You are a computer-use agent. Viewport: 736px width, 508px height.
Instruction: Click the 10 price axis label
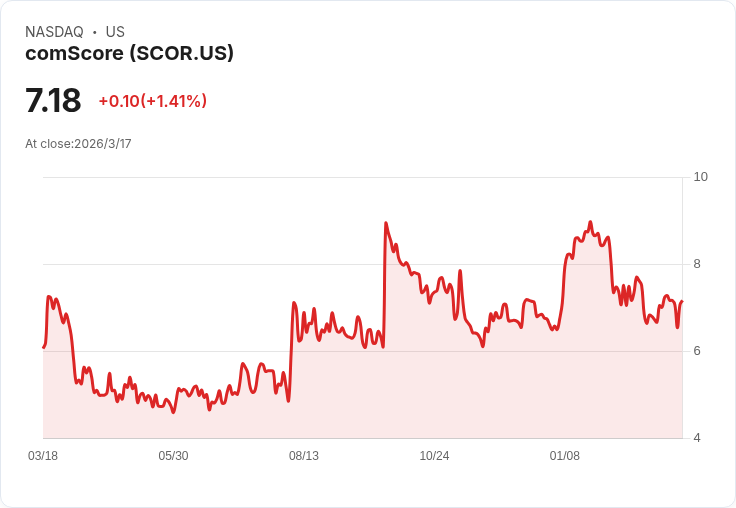[x=700, y=177]
